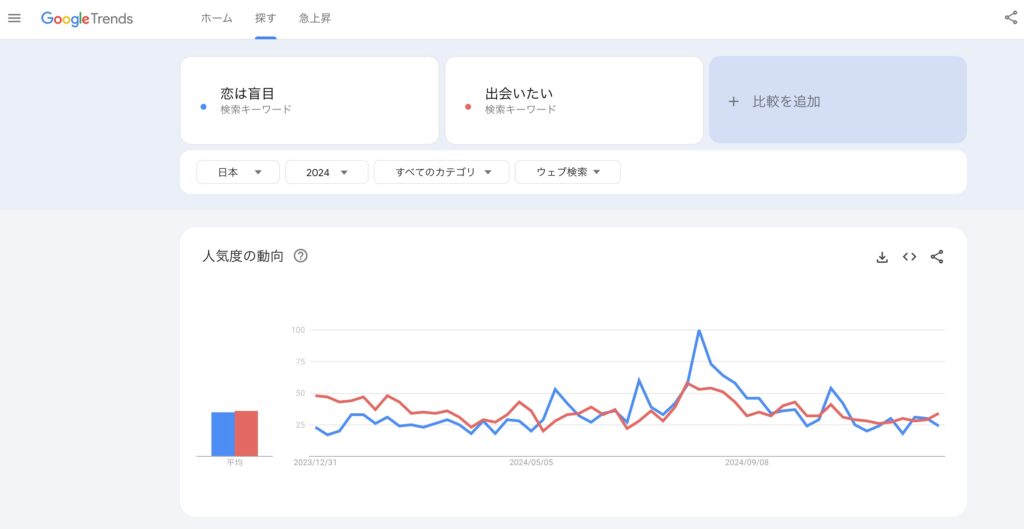The width and height of the screenshot is (1024, 529).
Task: Open the hamburger main menu
Action: [14, 18]
